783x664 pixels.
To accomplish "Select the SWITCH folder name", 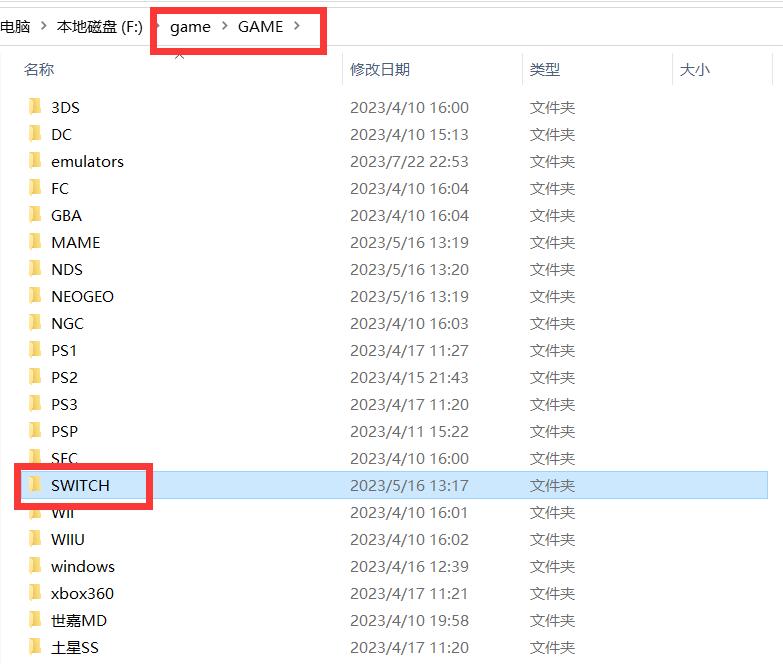I will tap(80, 485).
